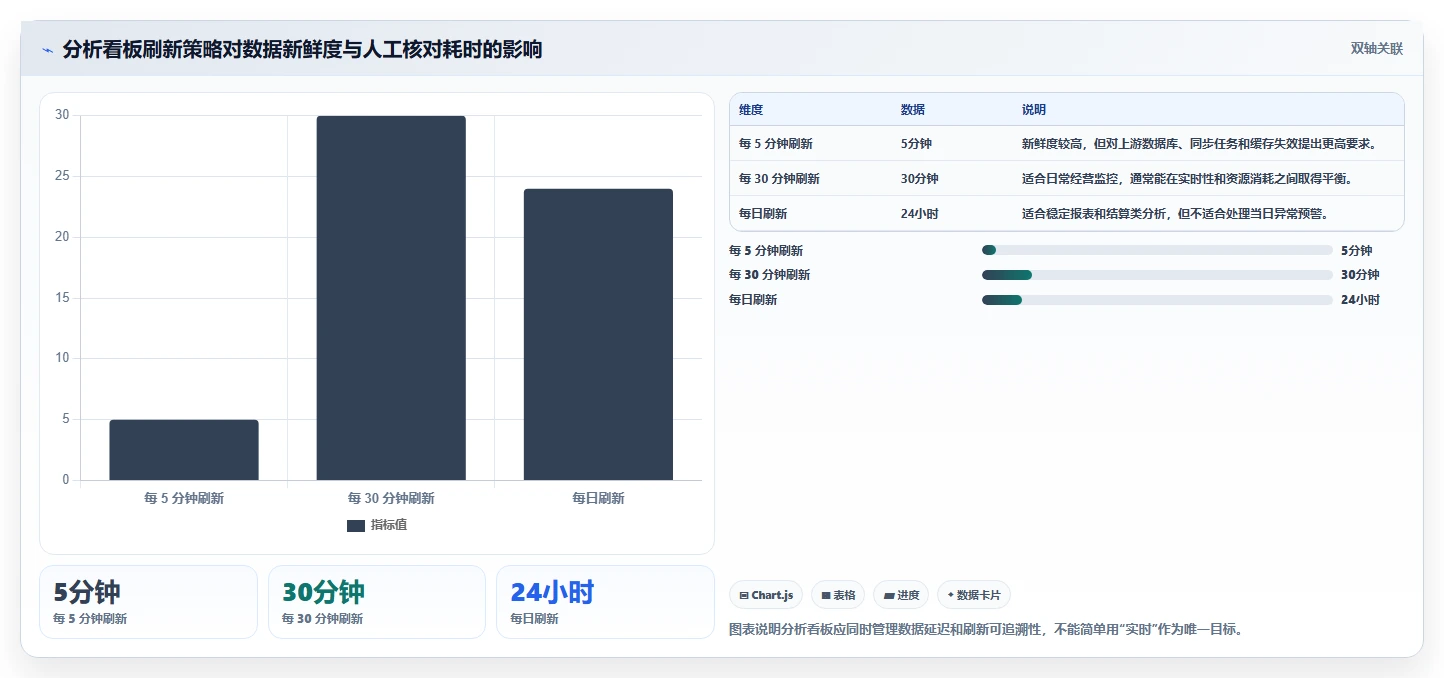Click the 每日刷新 progress bar
The width and height of the screenshot is (1444, 678).
click(1157, 300)
